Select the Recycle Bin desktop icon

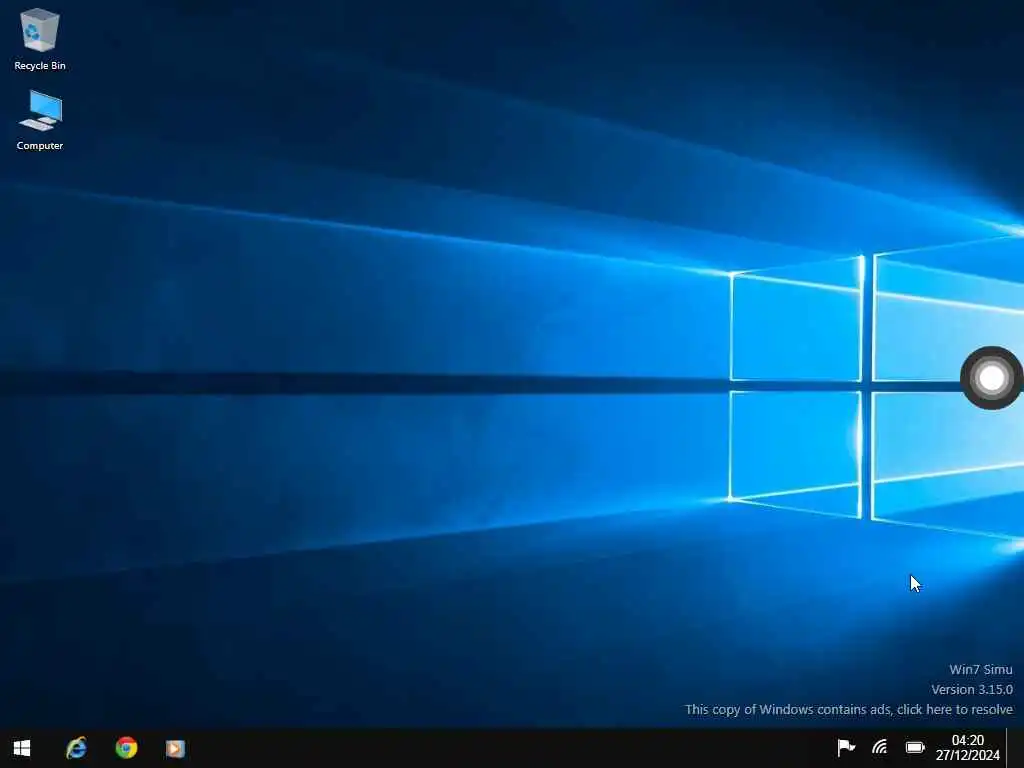point(40,39)
